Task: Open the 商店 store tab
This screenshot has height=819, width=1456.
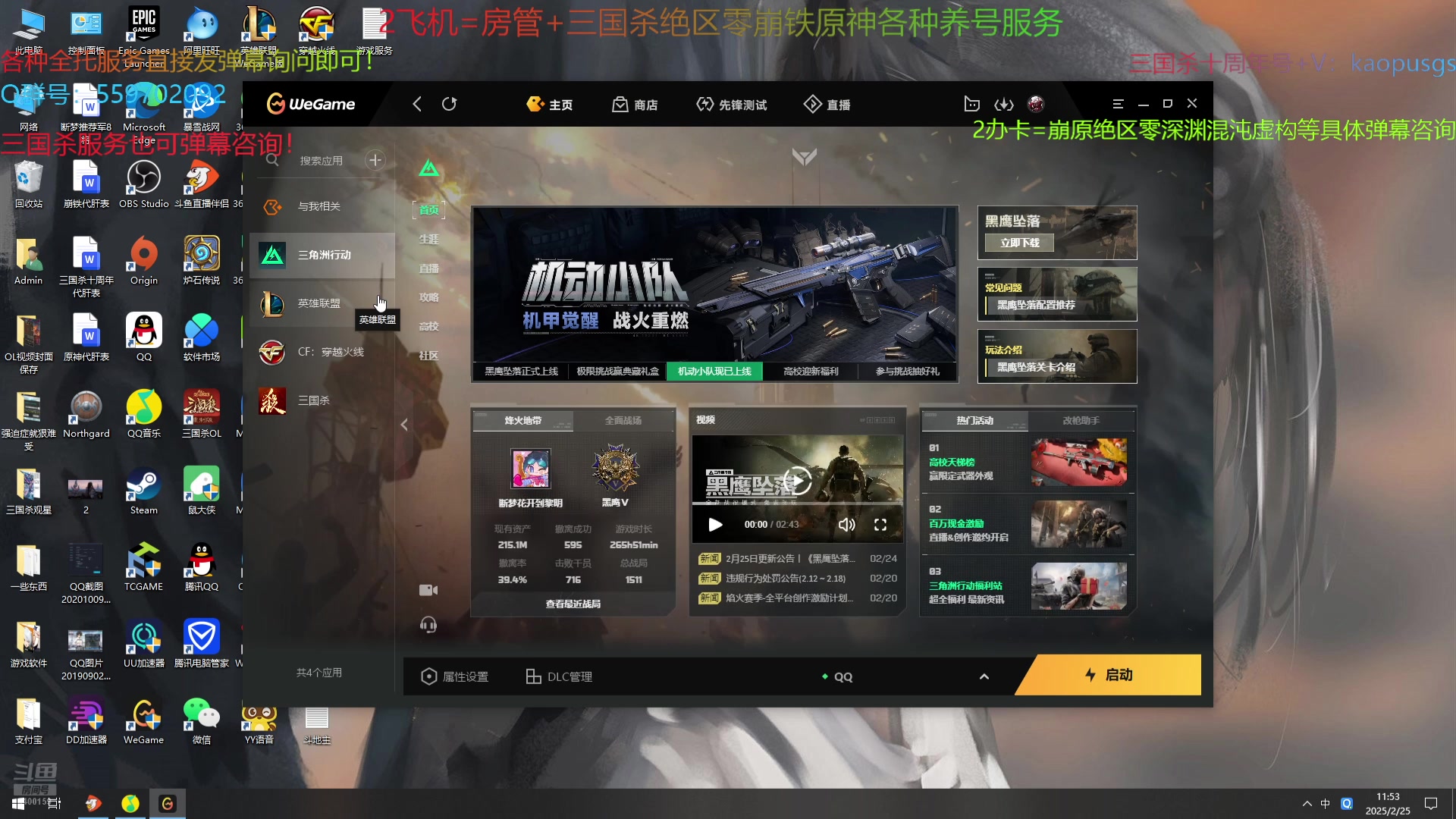Action: (x=635, y=105)
